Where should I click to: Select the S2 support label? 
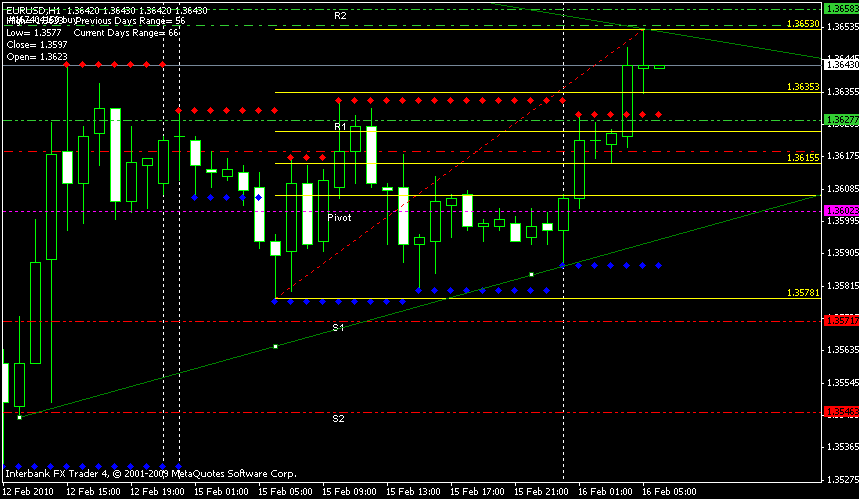tap(338, 419)
